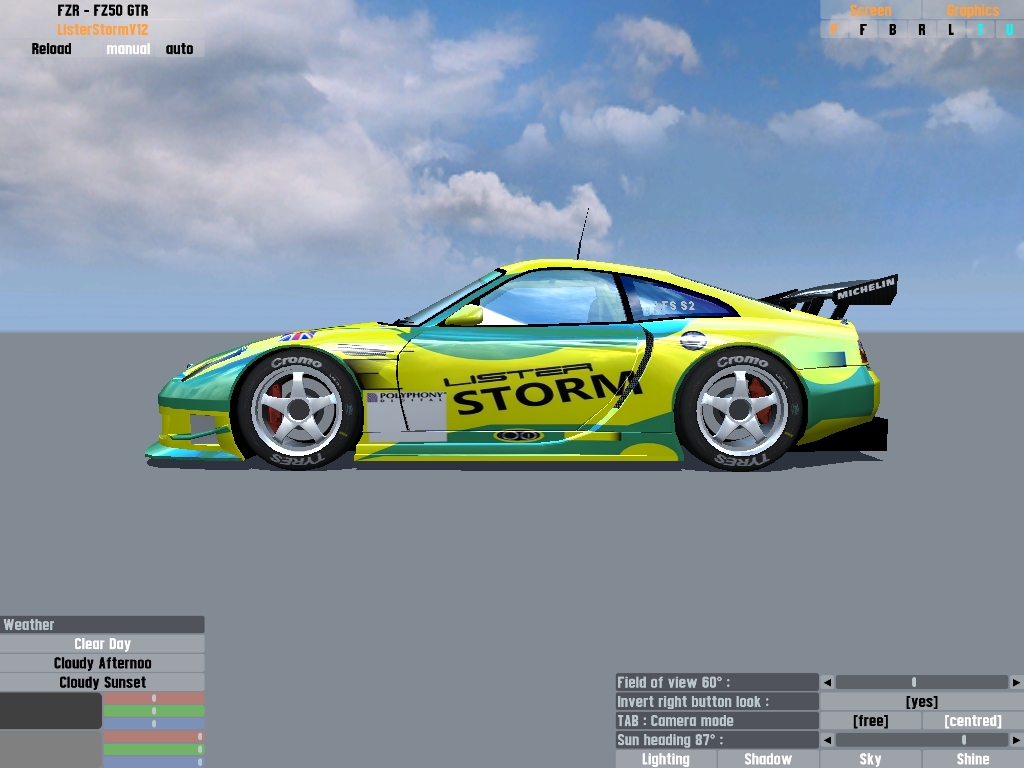Click the ListerStormV12 skin name

click(x=103, y=29)
